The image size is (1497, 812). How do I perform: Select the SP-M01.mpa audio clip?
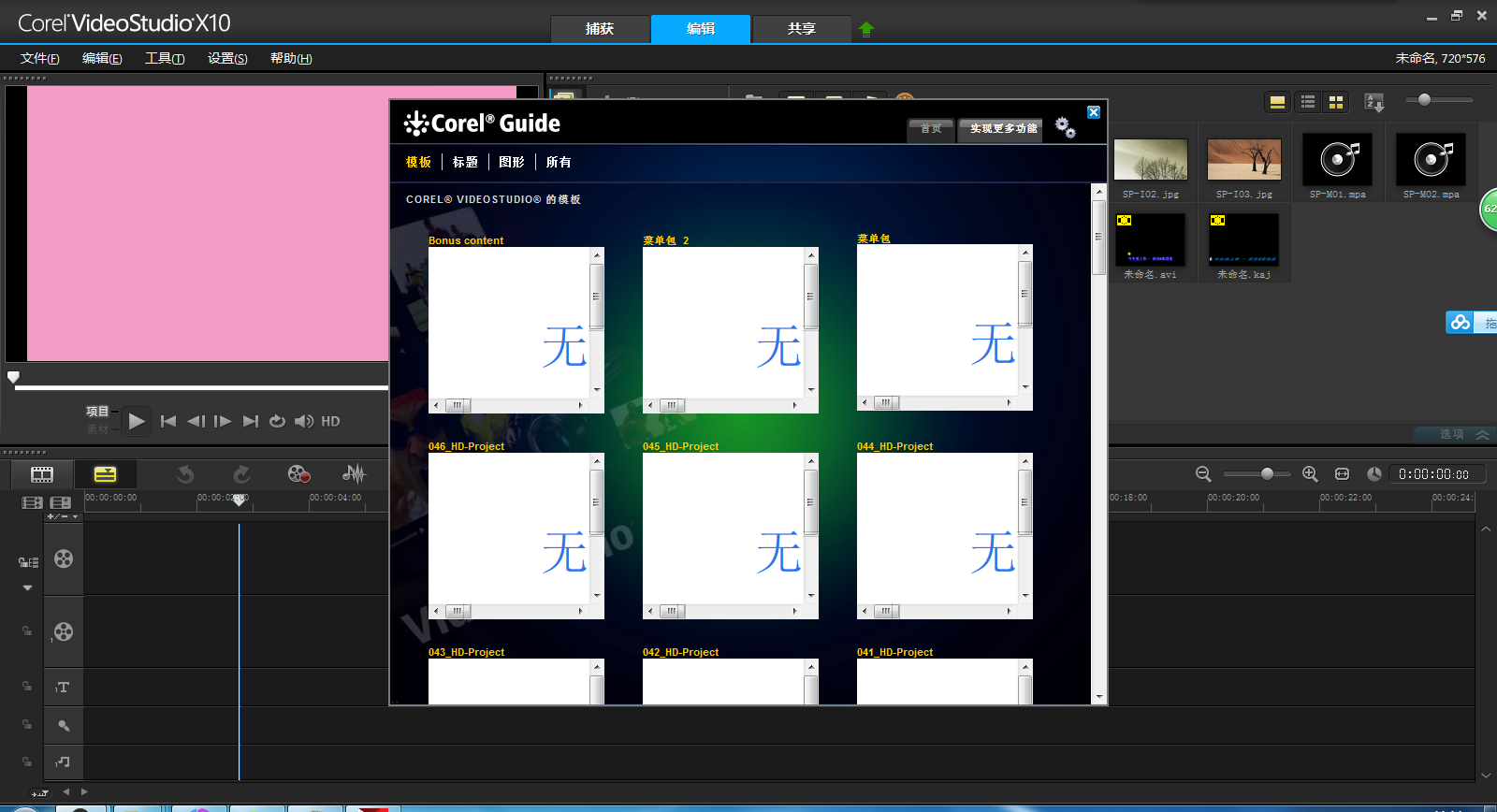coord(1338,159)
